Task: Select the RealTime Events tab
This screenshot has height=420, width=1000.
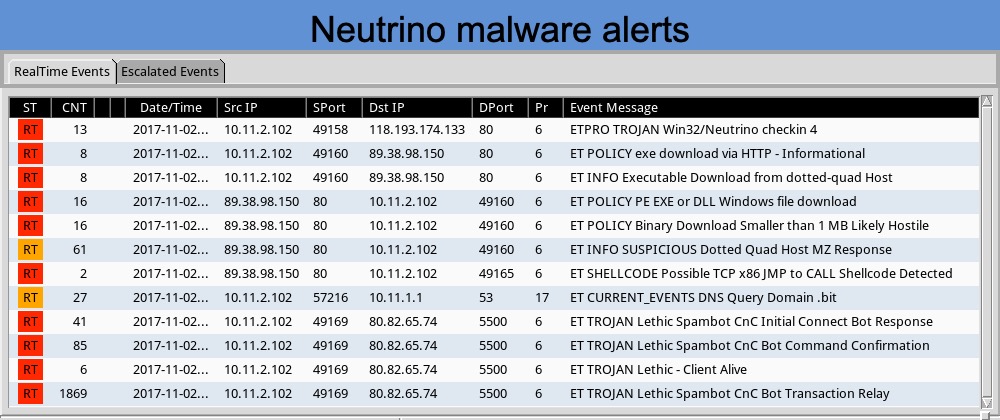Action: coord(62,71)
